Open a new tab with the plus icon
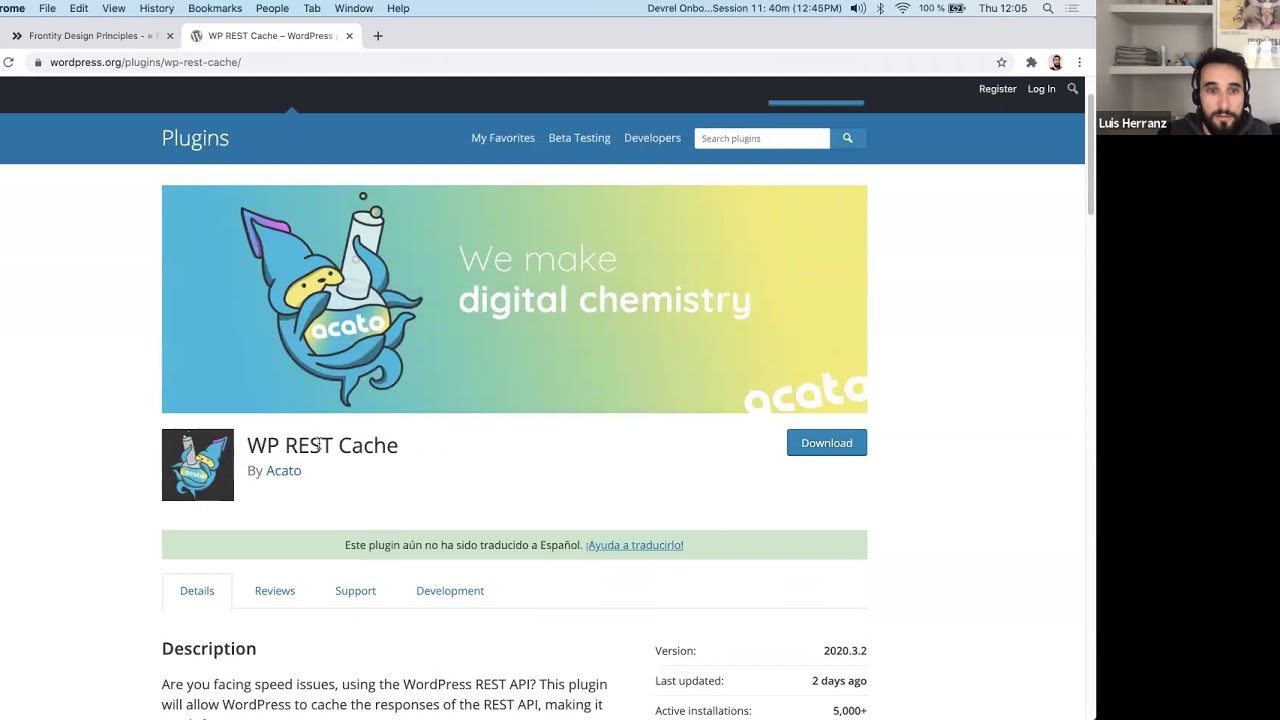This screenshot has width=1280, height=720. [377, 36]
